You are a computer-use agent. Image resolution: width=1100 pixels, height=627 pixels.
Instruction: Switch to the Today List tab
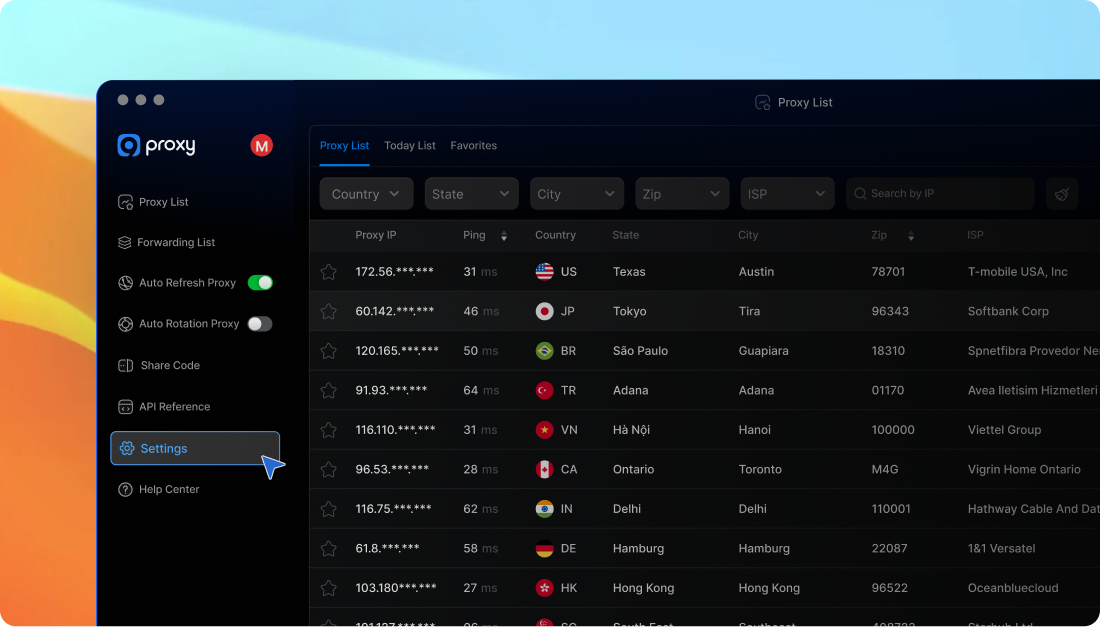point(410,146)
